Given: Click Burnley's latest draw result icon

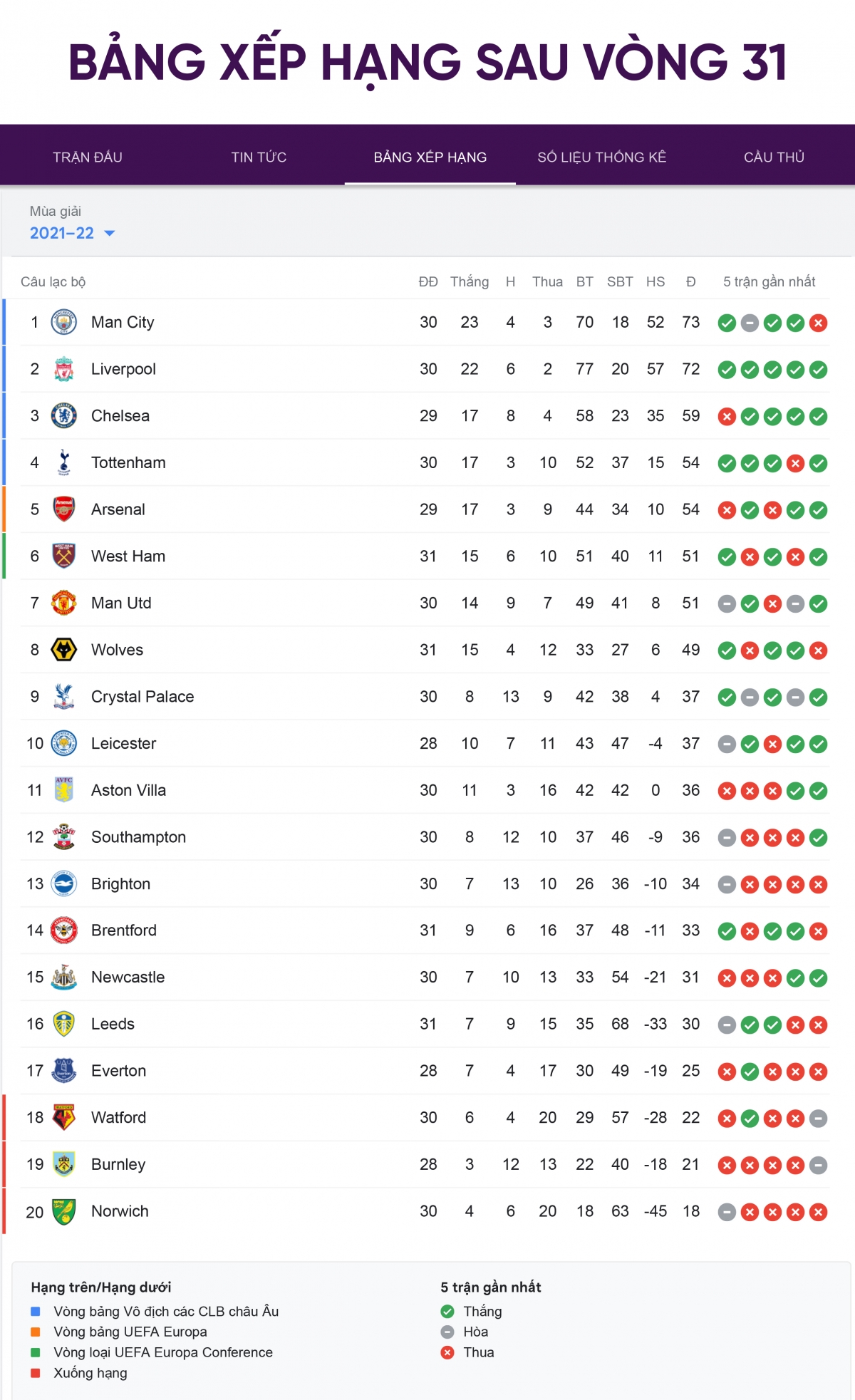Looking at the screenshot, I should [819, 1165].
